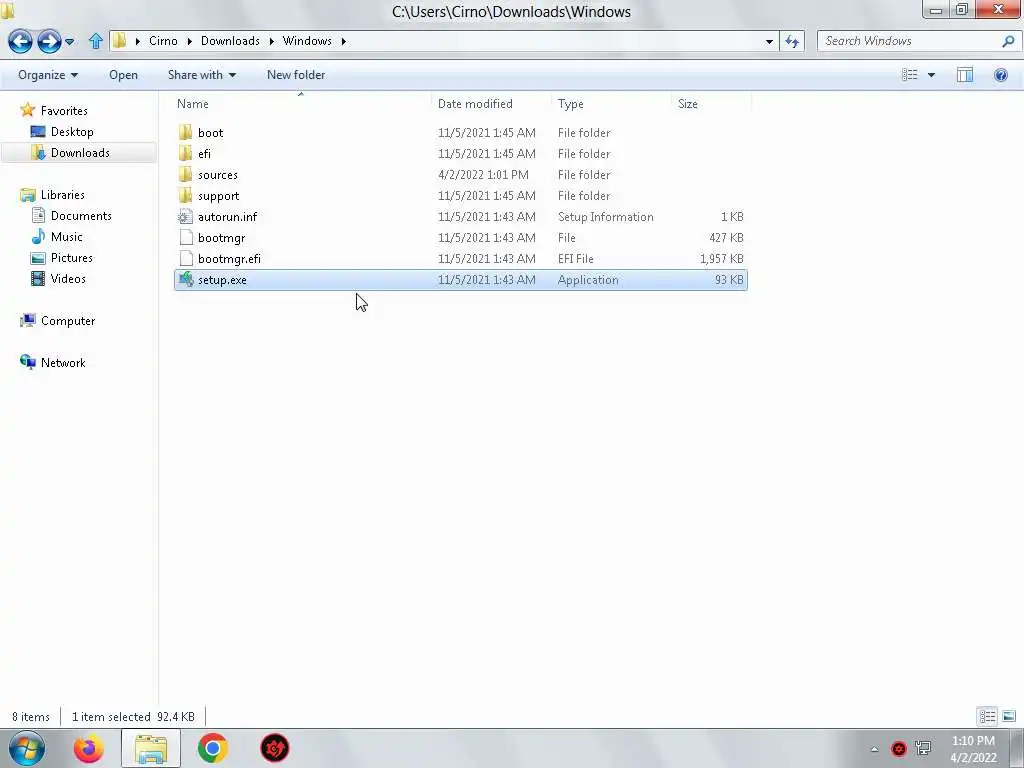
Task: Click the Cirno breadcrumb in address bar
Action: pos(163,40)
